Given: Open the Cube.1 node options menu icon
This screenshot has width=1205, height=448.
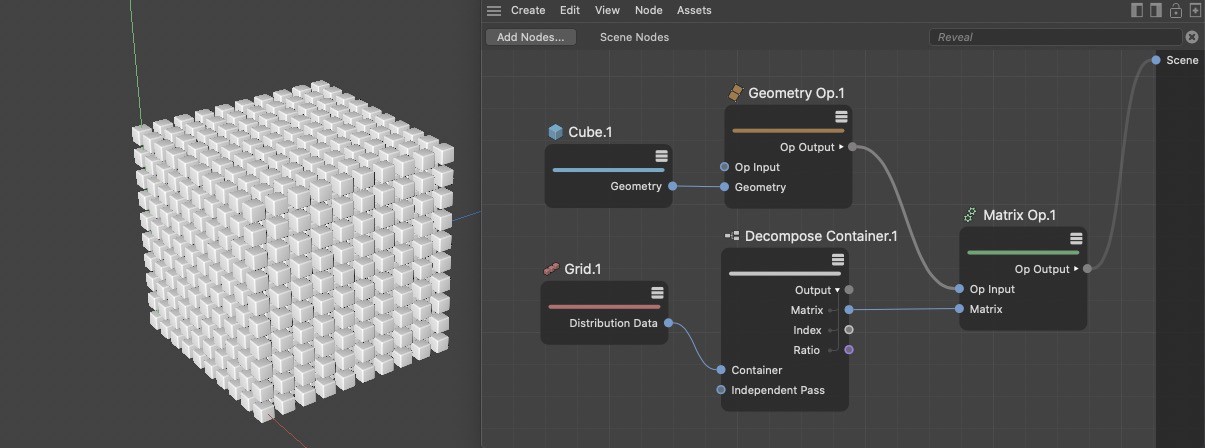Looking at the screenshot, I should tap(661, 156).
